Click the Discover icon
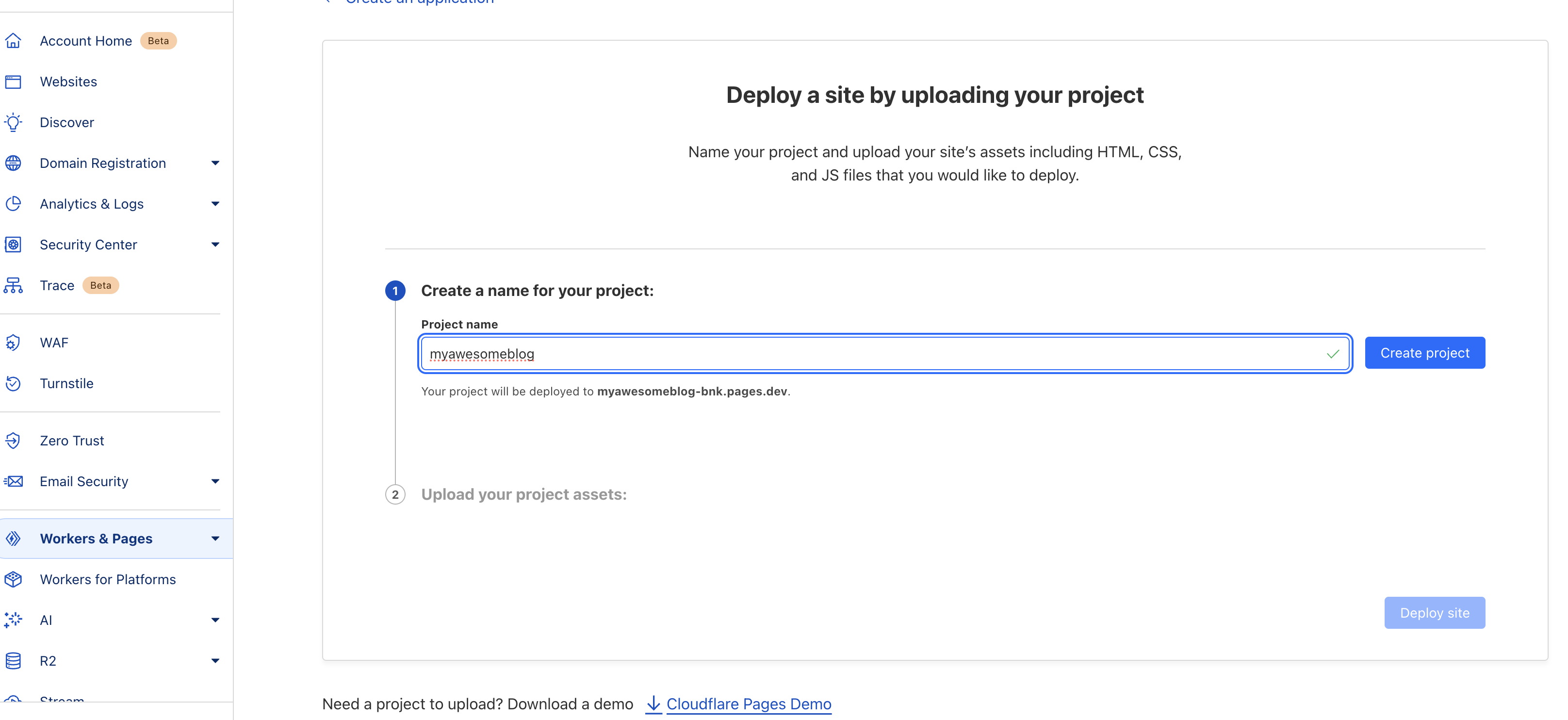Image resolution: width=1568 pixels, height=720 pixels. pos(14,121)
